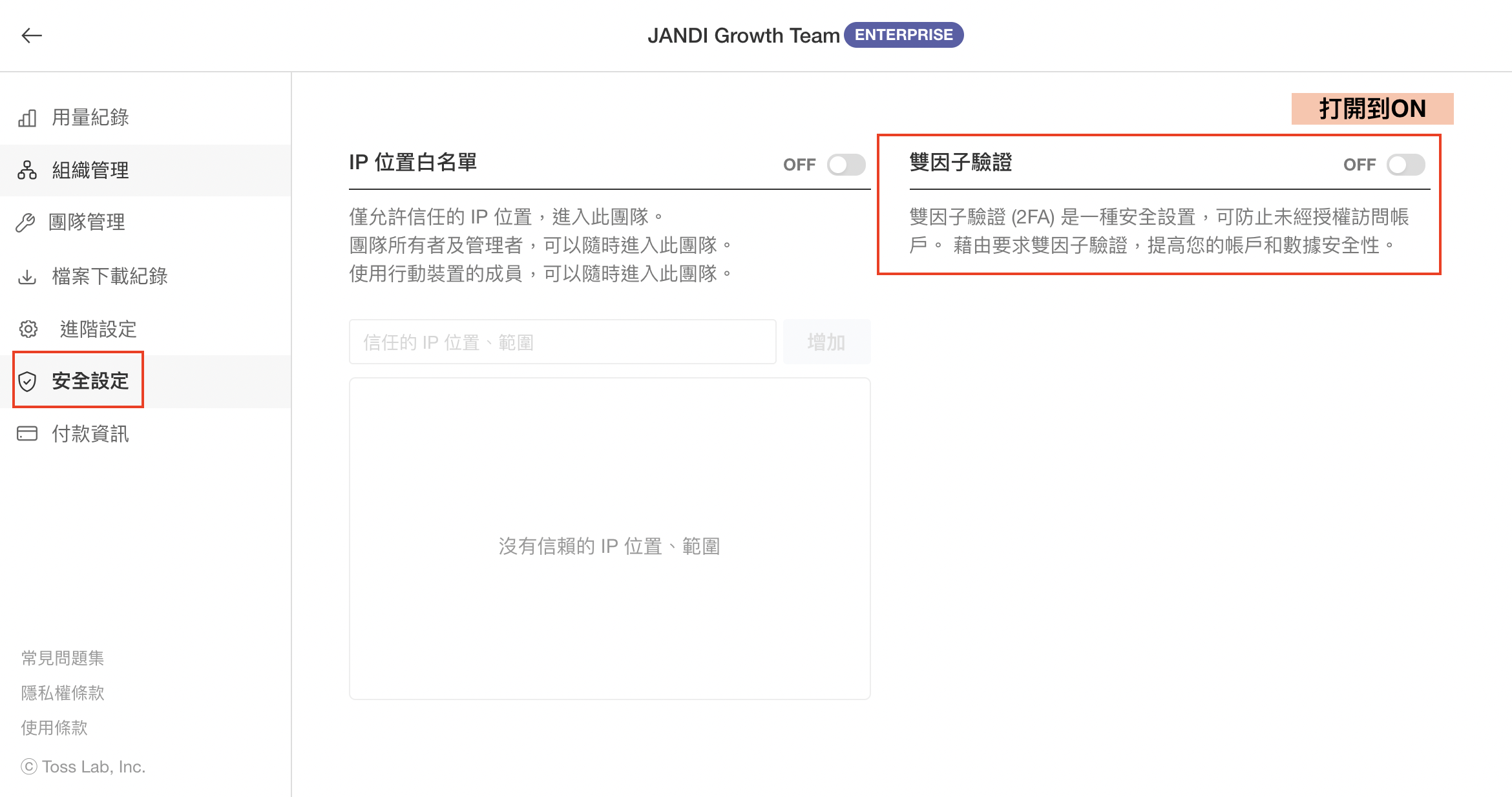
Task: Click the organization icon beside 組織管理
Action: click(27, 171)
